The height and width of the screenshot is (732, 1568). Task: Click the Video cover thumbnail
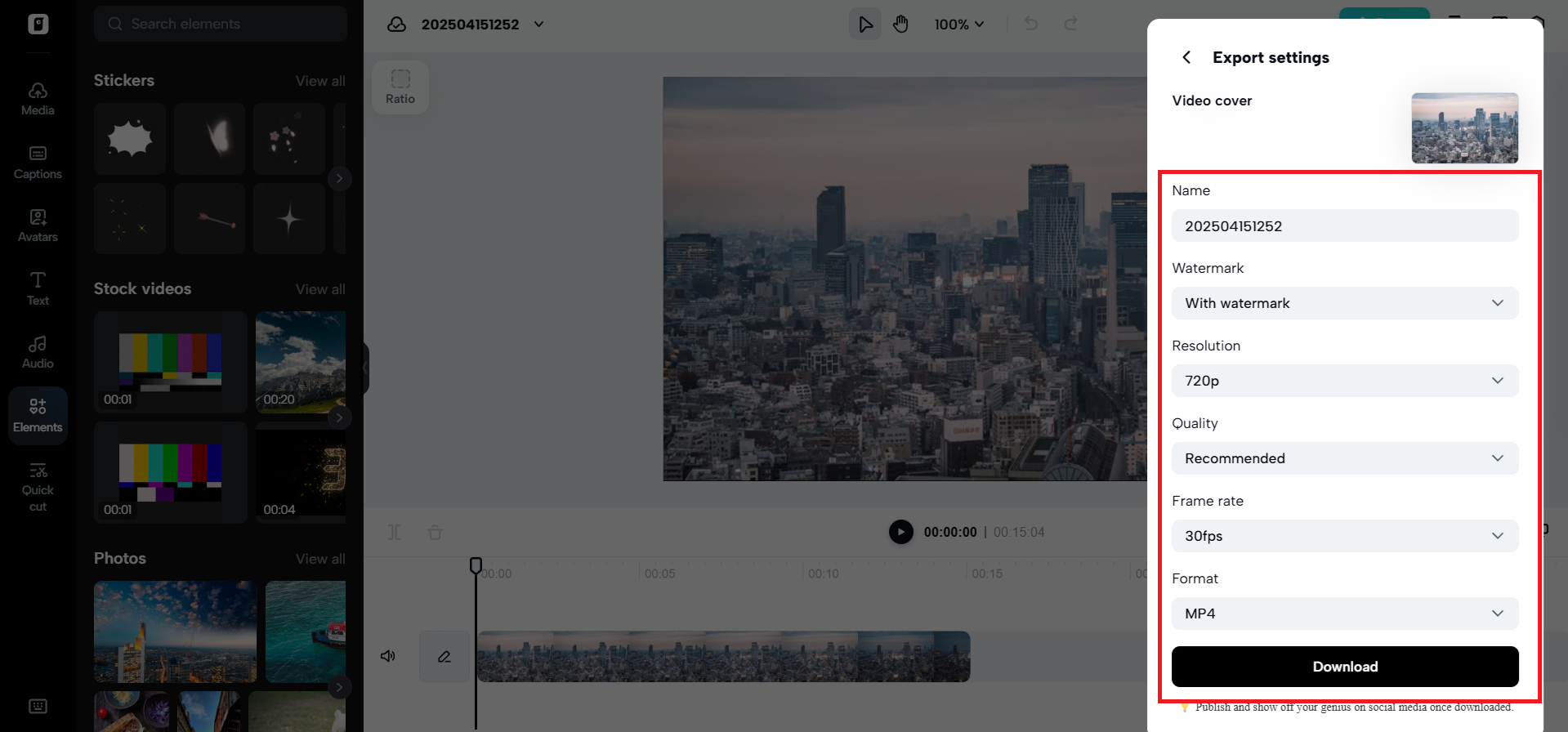click(1464, 128)
